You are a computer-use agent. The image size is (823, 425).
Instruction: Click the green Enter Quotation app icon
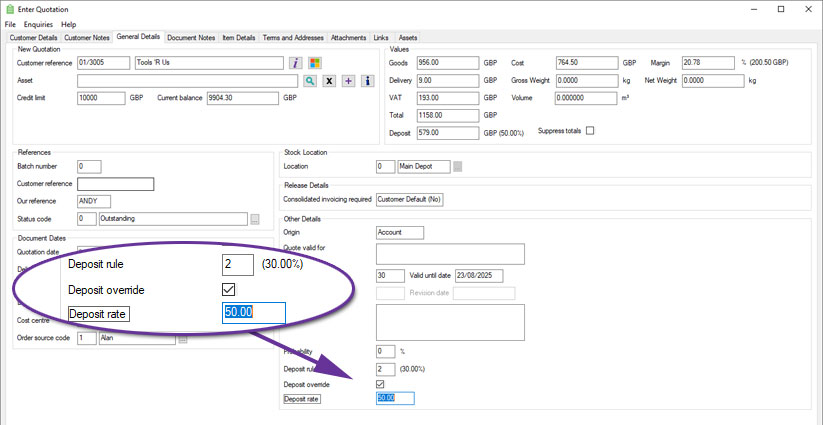(10, 8)
